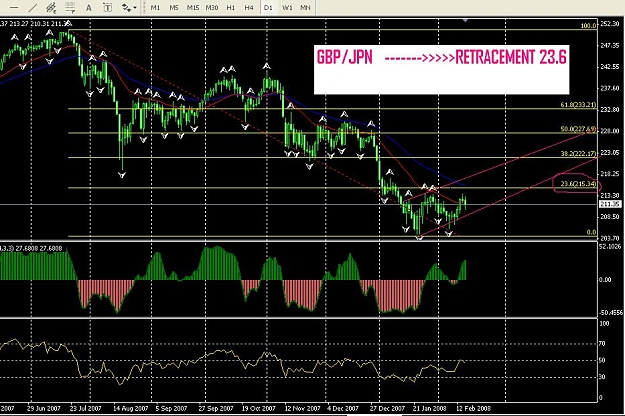
Task: Switch chart to W1 weekly timeframe
Action: [x=287, y=8]
